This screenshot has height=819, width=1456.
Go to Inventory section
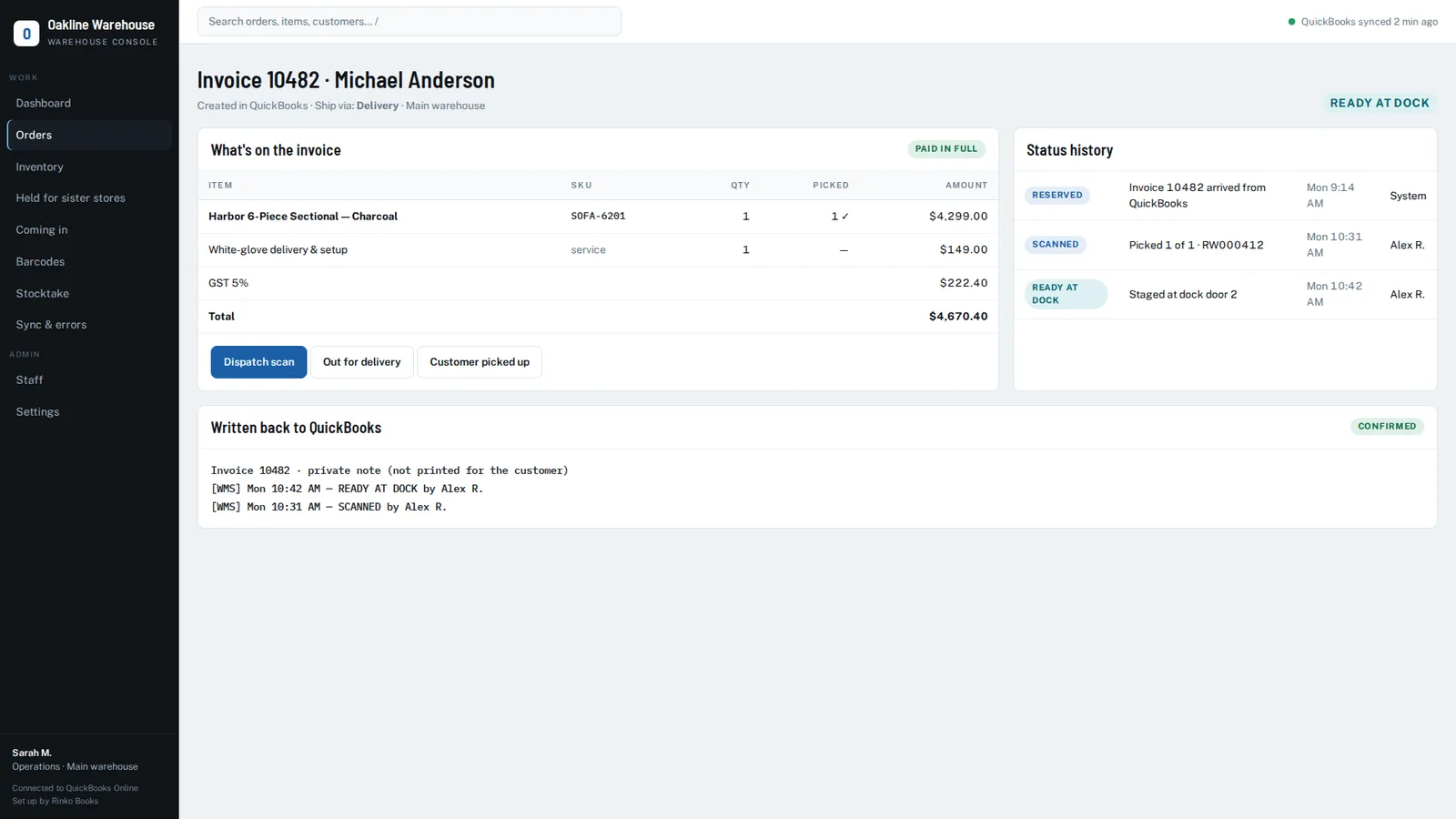tap(89, 167)
